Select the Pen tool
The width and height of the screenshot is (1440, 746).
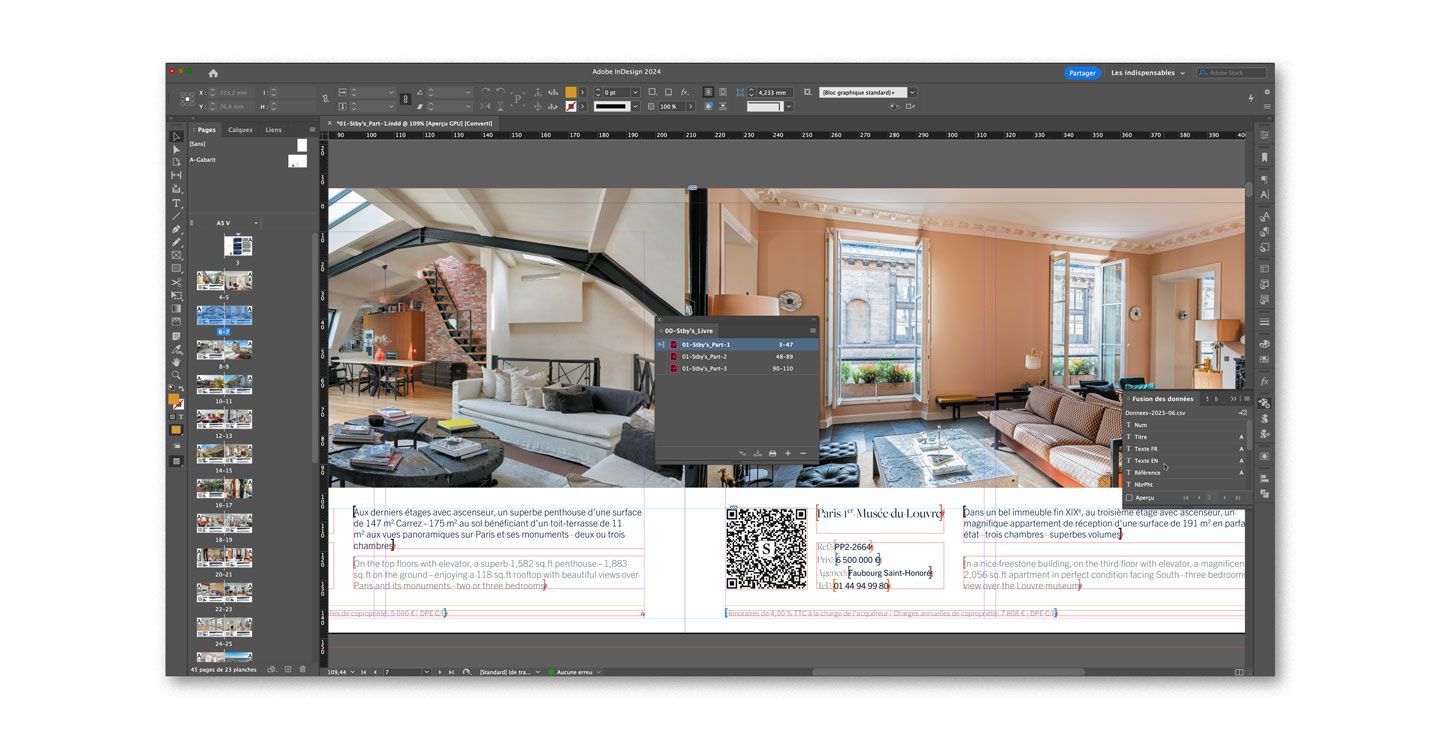pyautogui.click(x=176, y=229)
